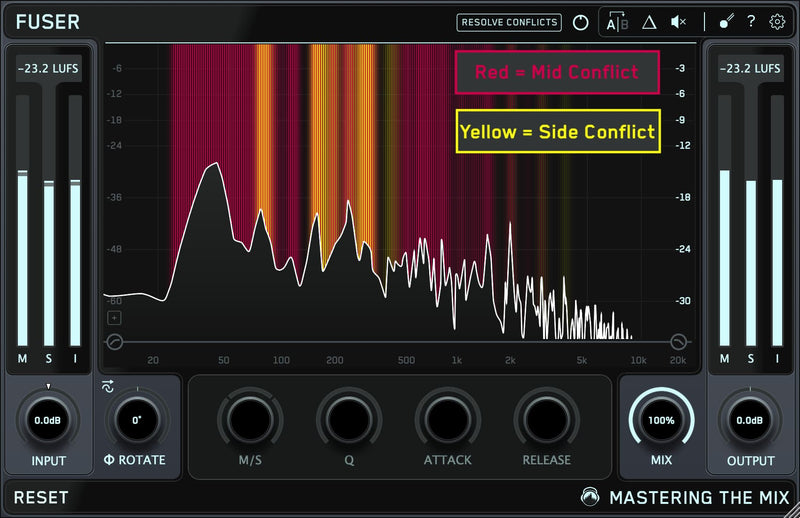800x518 pixels.
Task: Click the paintbrush icon in top bar
Action: pyautogui.click(x=726, y=22)
